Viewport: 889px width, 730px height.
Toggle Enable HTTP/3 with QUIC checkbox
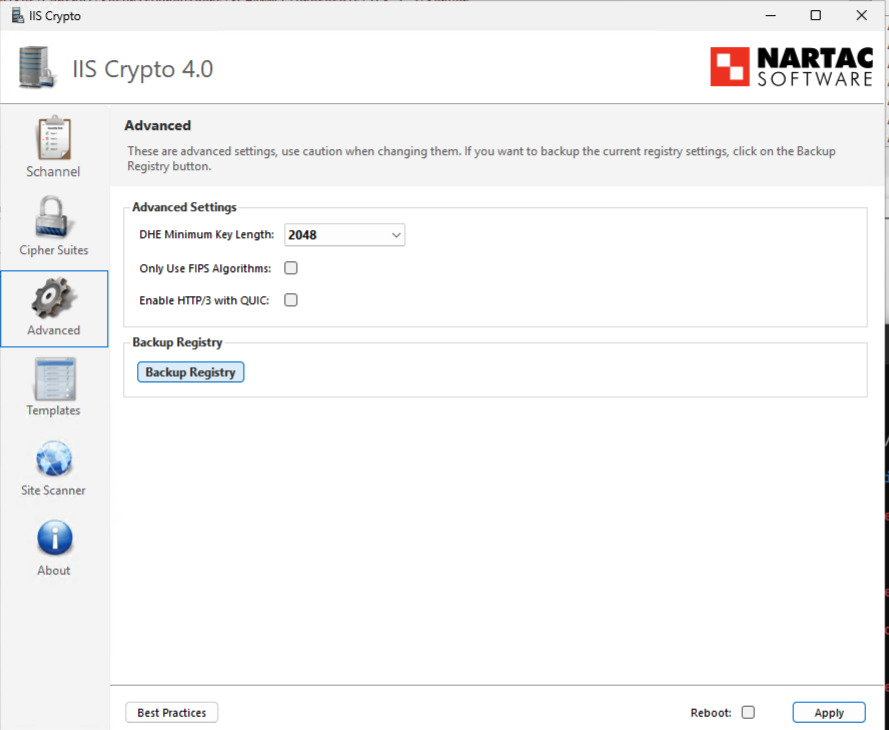click(x=291, y=300)
